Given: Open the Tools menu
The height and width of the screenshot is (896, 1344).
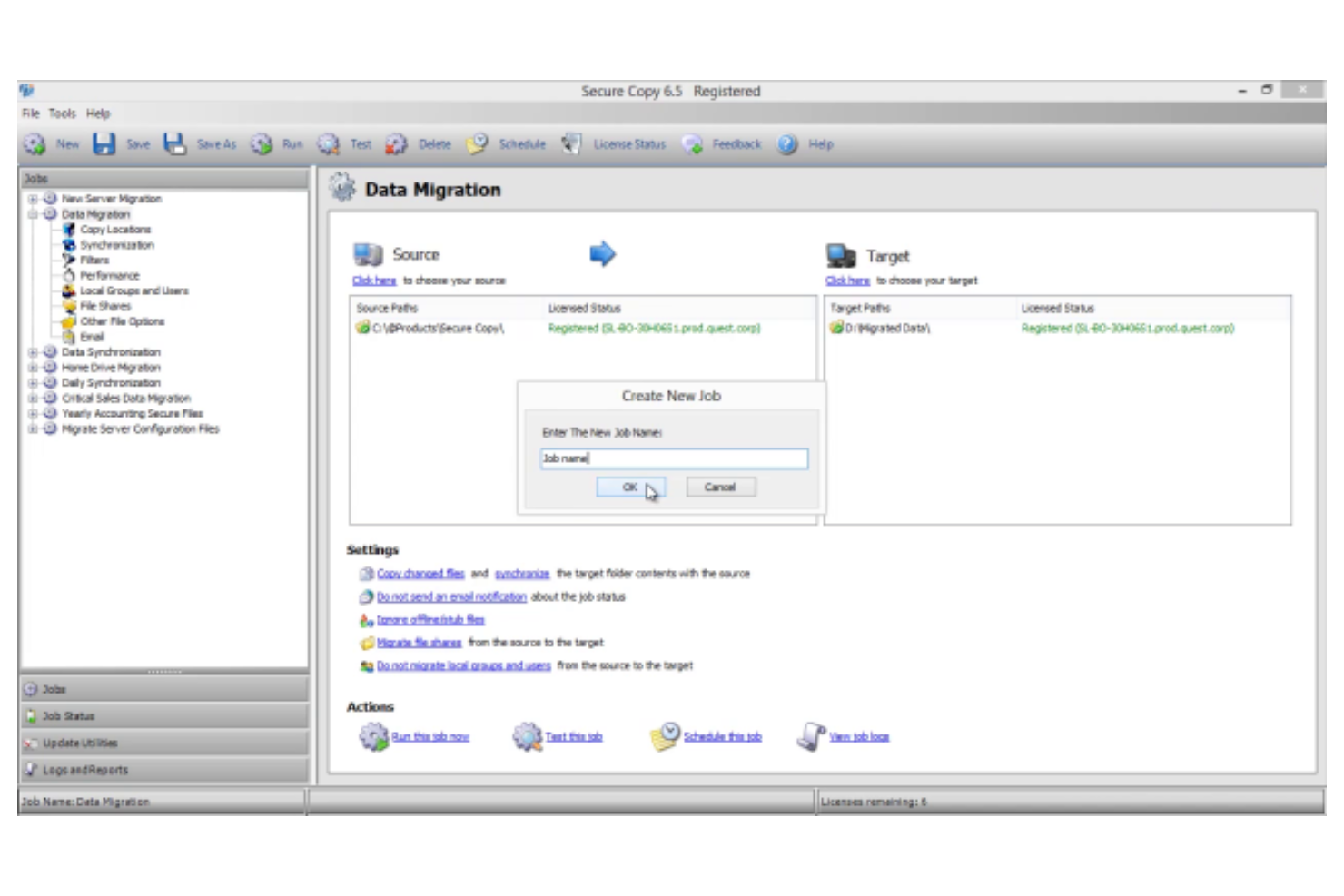Looking at the screenshot, I should point(63,113).
